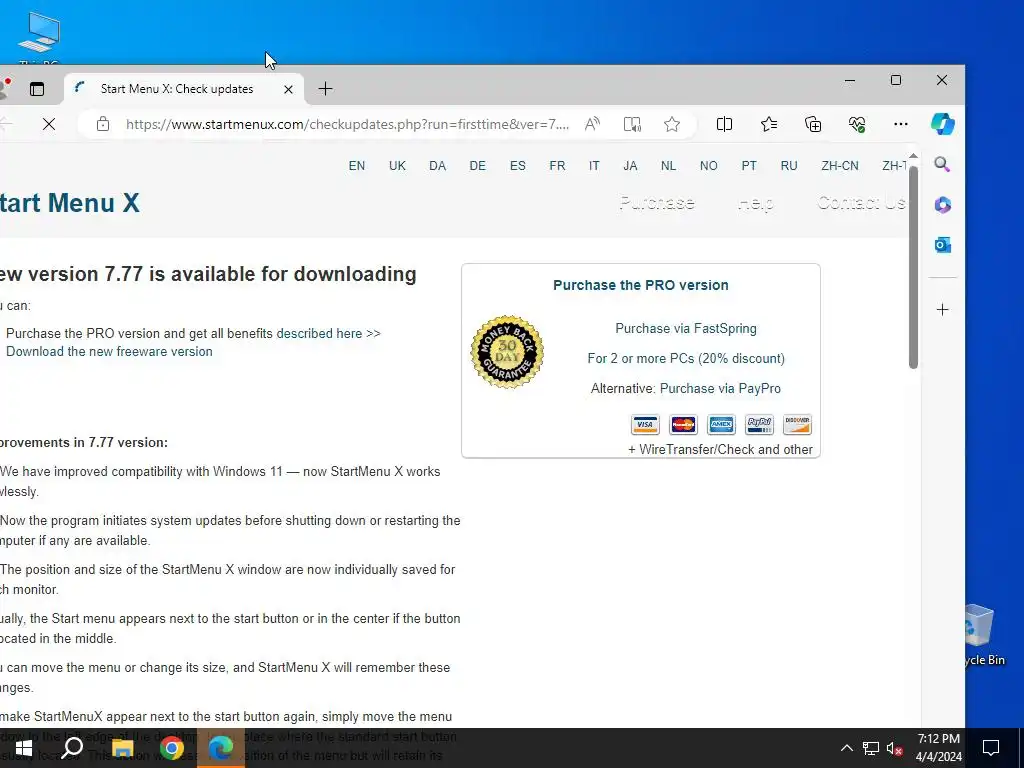1024x768 pixels.
Task: Open taskbar Search magnifier
Action: 72,748
